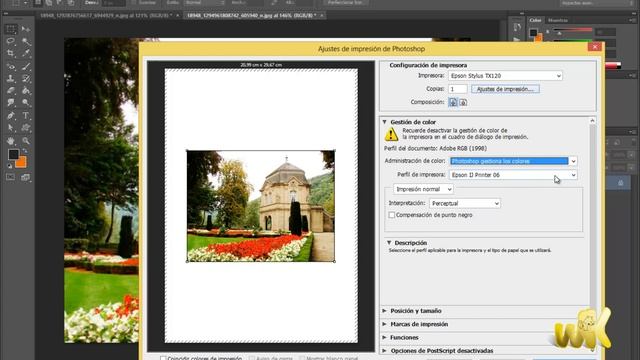640x360 pixels.
Task: Select the Pen tool
Action: pos(11,116)
